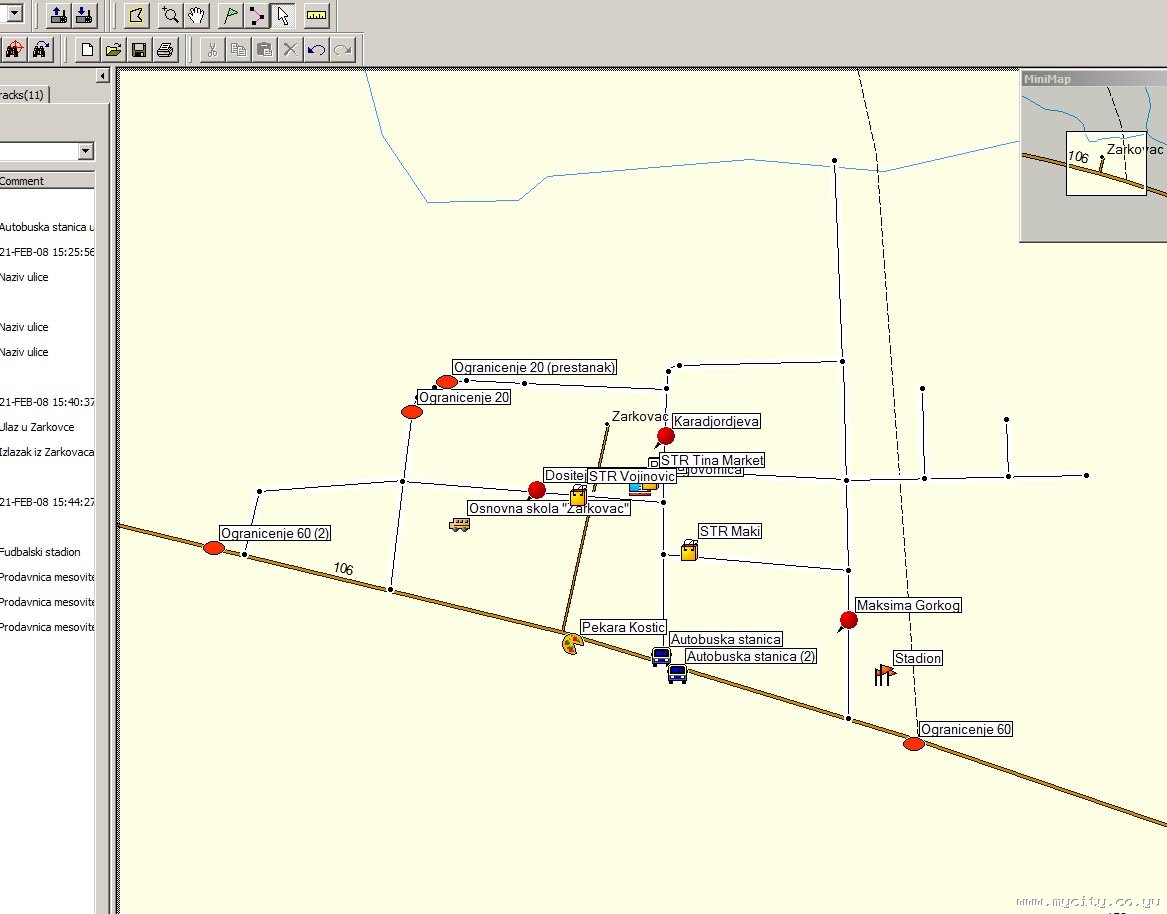Click the New document icon
Viewport: 1167px width, 914px height.
click(87, 50)
